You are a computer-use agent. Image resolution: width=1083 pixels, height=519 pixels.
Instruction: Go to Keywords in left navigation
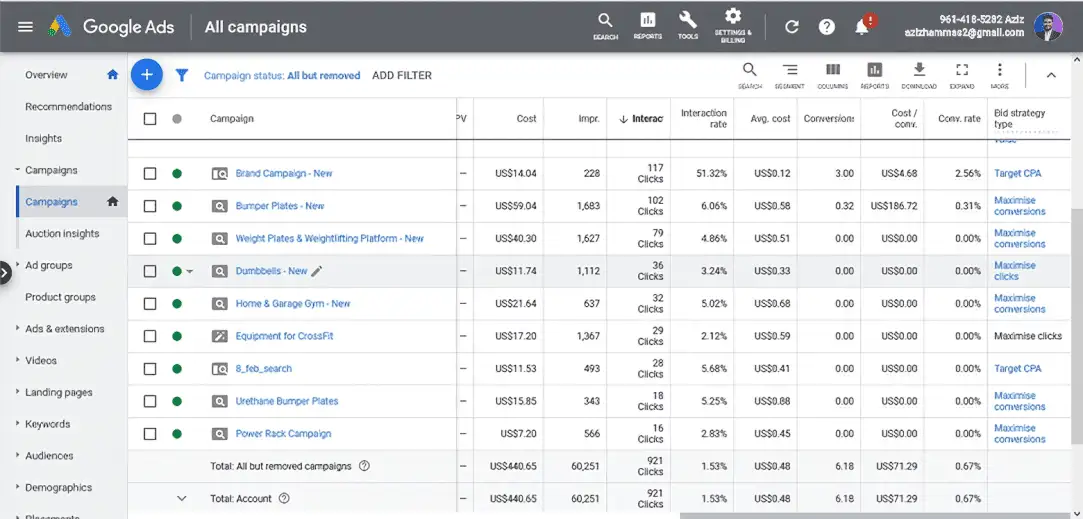click(47, 424)
